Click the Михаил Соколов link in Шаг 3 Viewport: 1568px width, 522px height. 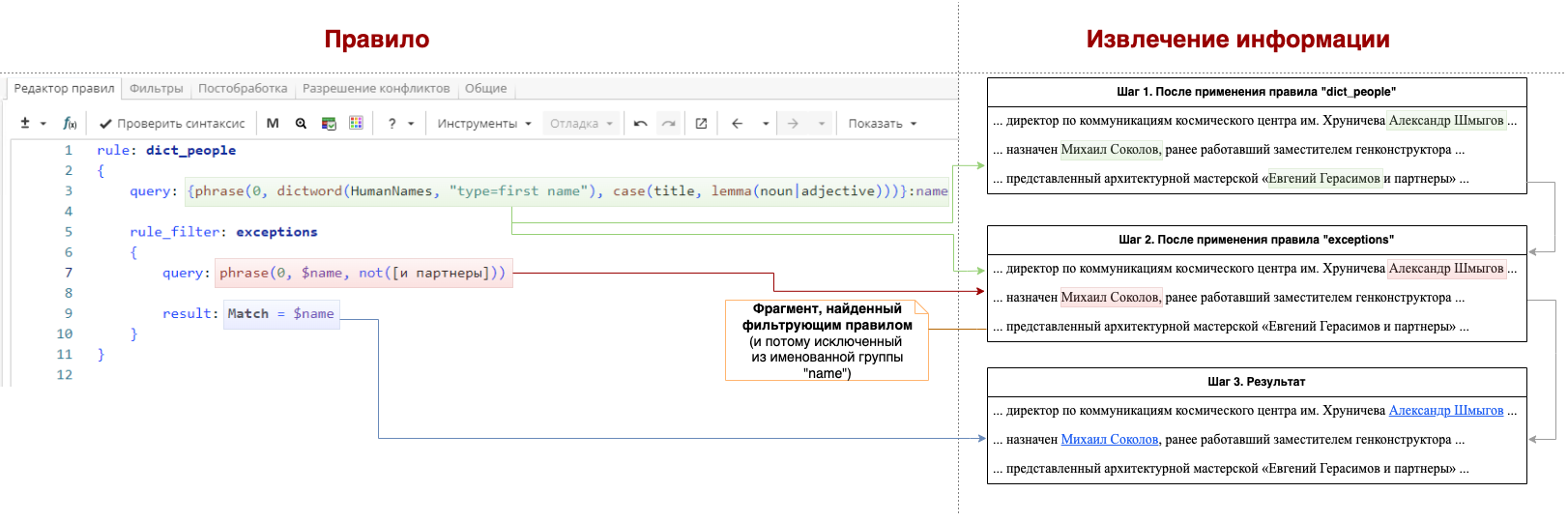pos(1110,440)
